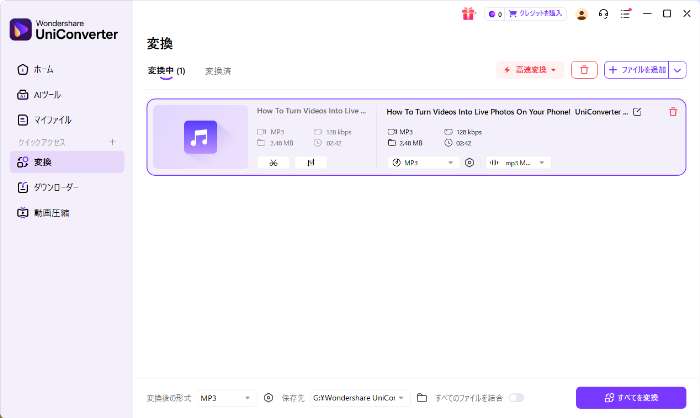Open the 高速変換 dropdown
The width and height of the screenshot is (700, 418).
click(x=530, y=70)
